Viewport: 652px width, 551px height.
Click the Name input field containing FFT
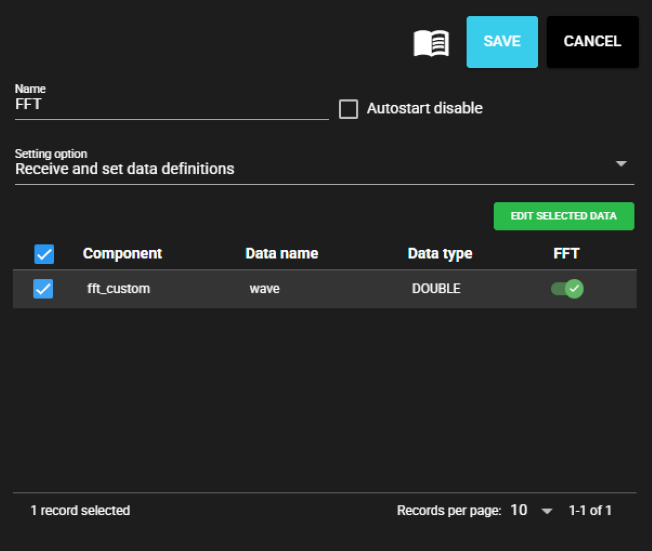pyautogui.click(x=171, y=105)
